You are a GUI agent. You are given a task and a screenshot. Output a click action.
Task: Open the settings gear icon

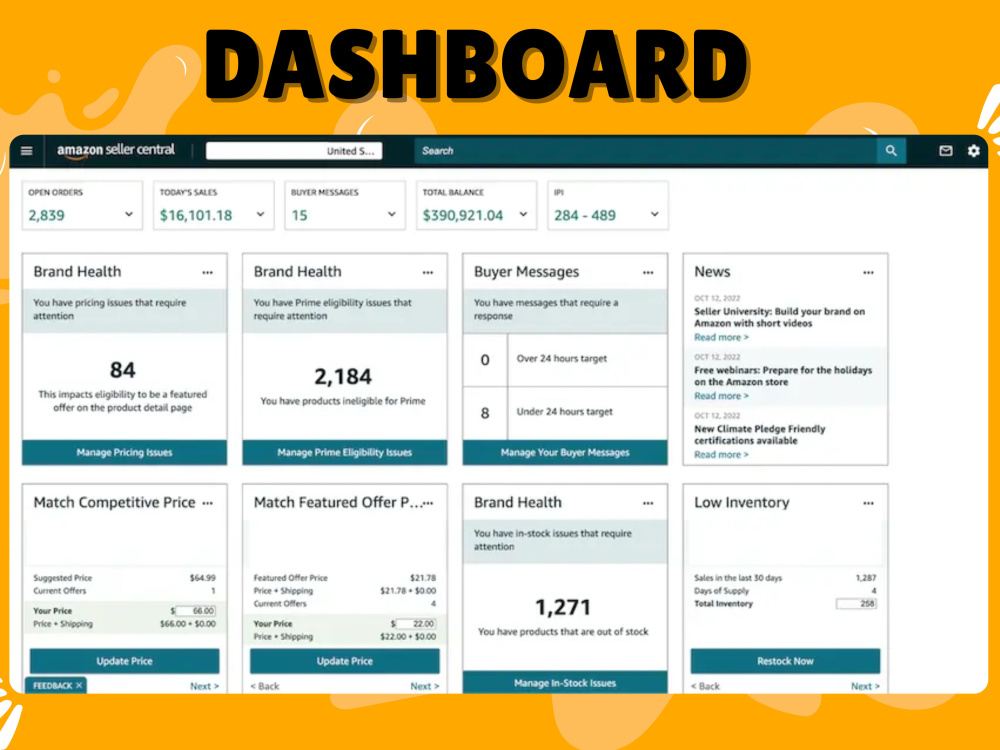tap(973, 151)
